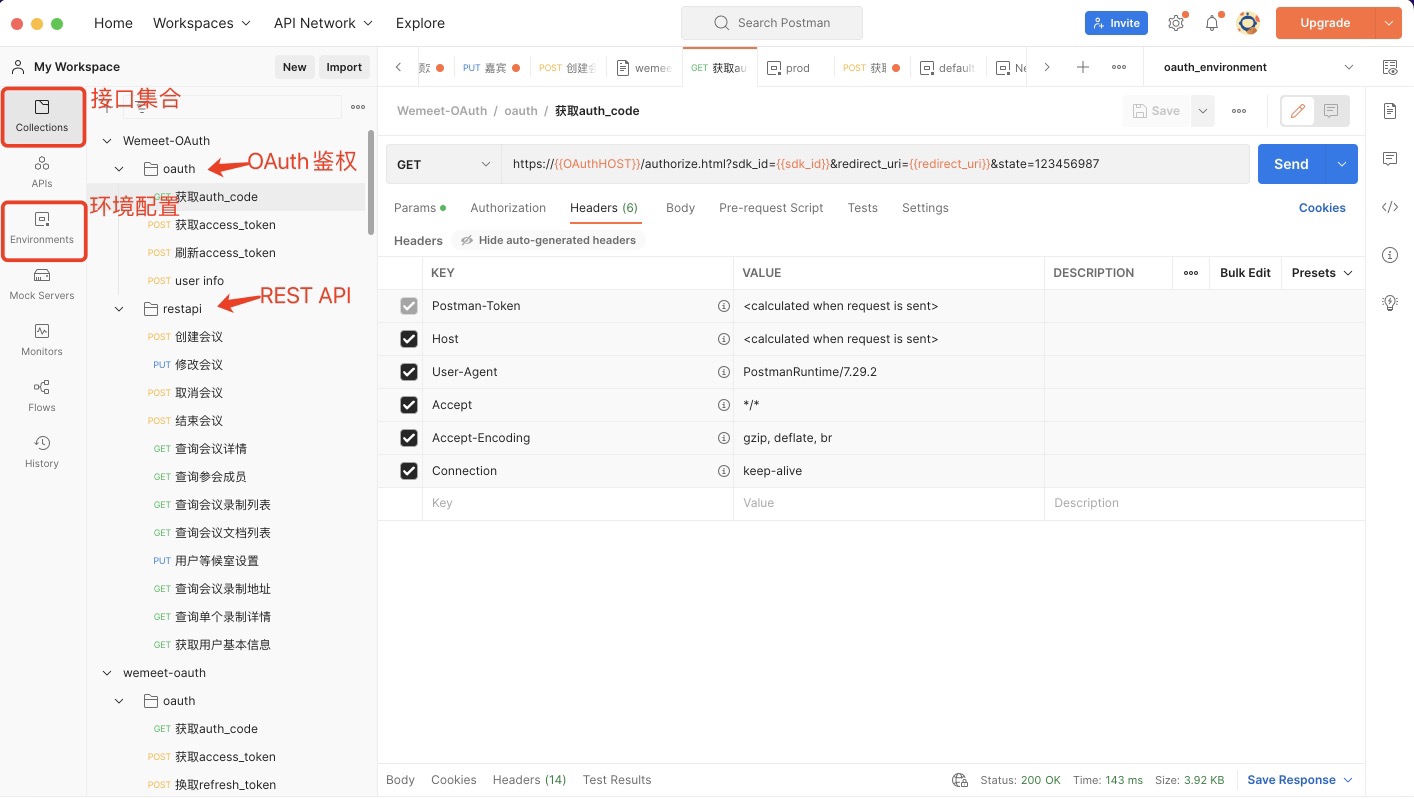Open the History panel
Viewport: 1414px width, 799px height.
click(42, 452)
